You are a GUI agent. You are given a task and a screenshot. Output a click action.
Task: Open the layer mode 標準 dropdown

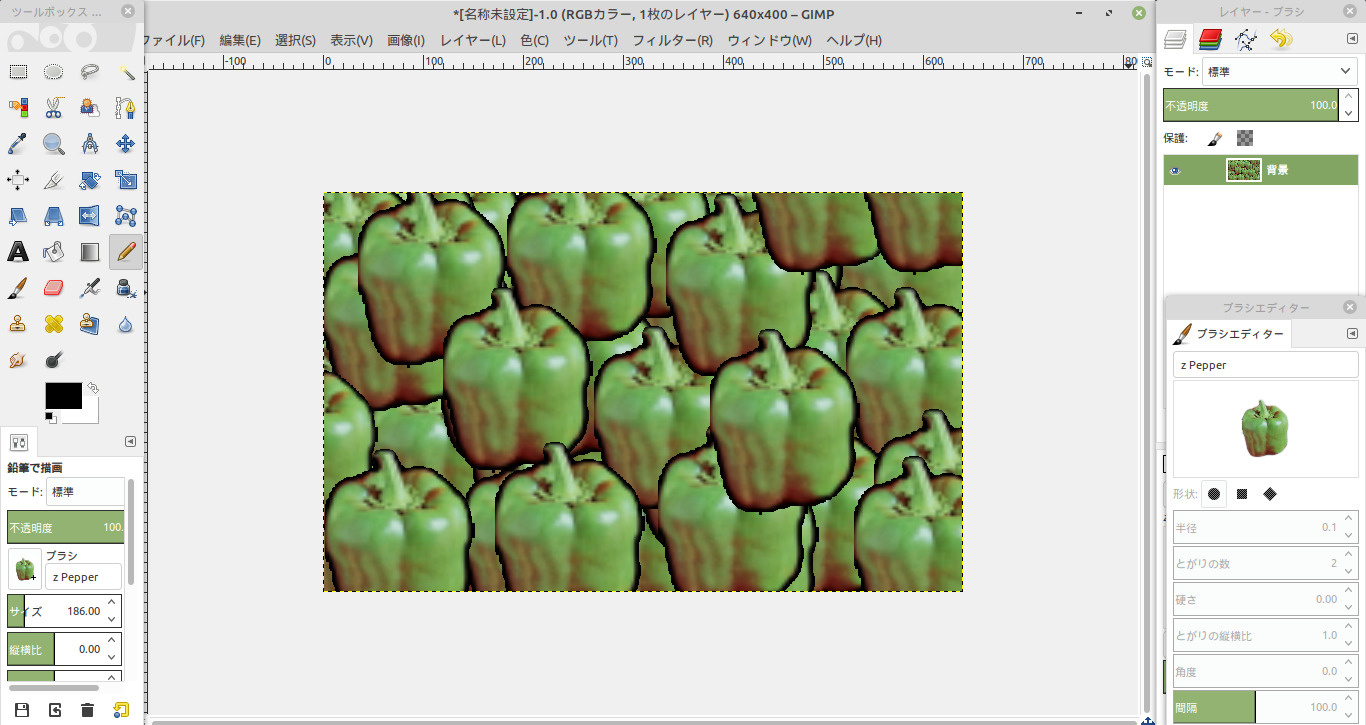[x=1280, y=72]
